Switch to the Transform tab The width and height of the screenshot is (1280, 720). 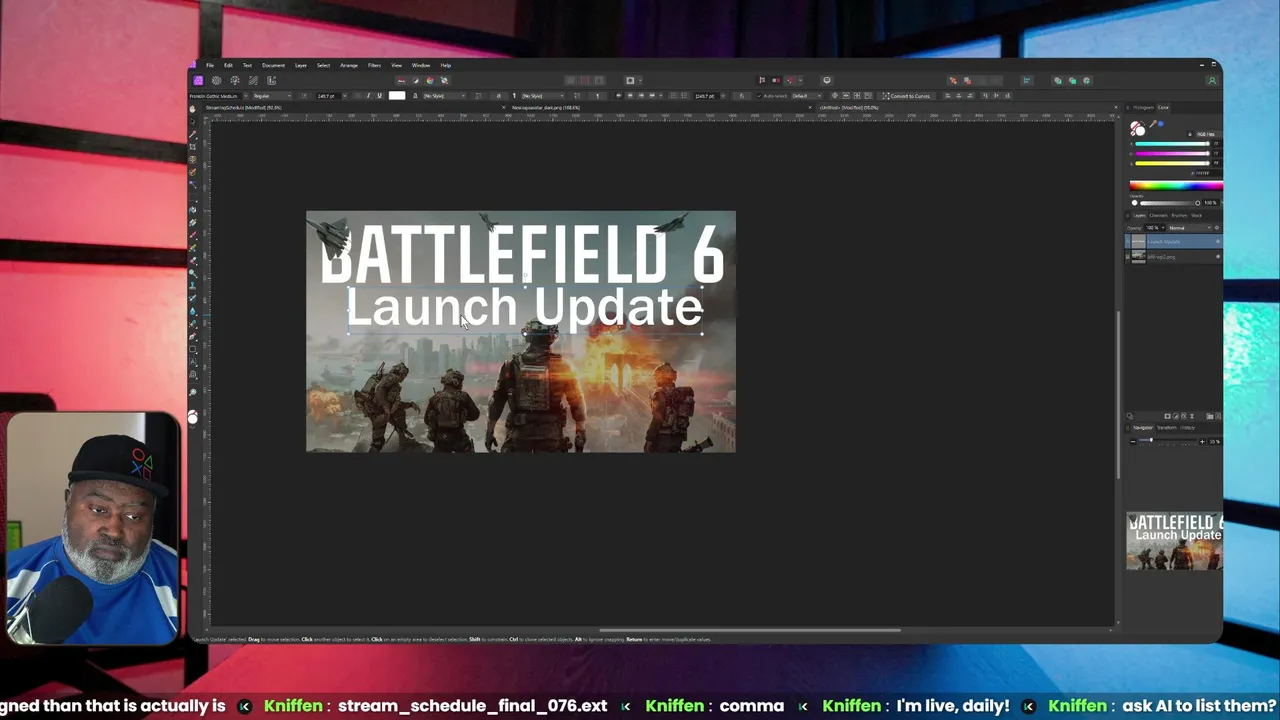coord(1167,428)
